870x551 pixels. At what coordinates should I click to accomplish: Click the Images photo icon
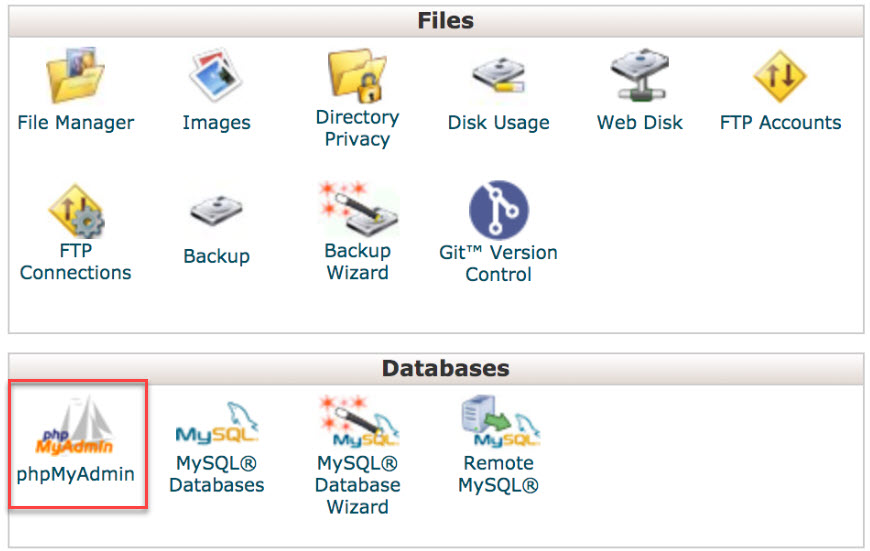pyautogui.click(x=216, y=75)
